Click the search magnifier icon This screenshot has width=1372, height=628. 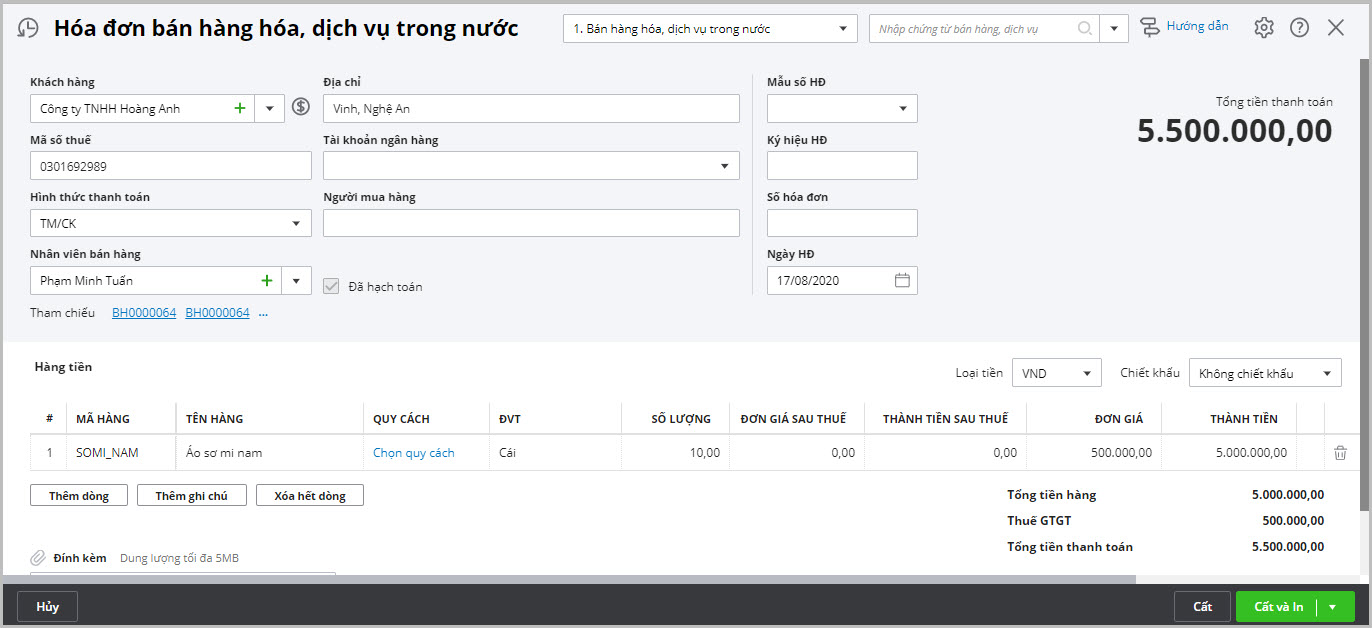pyautogui.click(x=1085, y=29)
